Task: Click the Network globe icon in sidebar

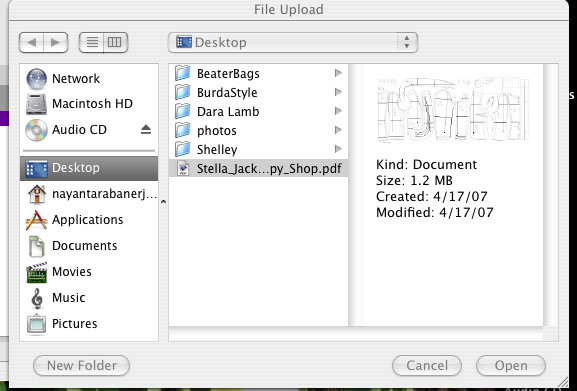Action: (x=36, y=79)
